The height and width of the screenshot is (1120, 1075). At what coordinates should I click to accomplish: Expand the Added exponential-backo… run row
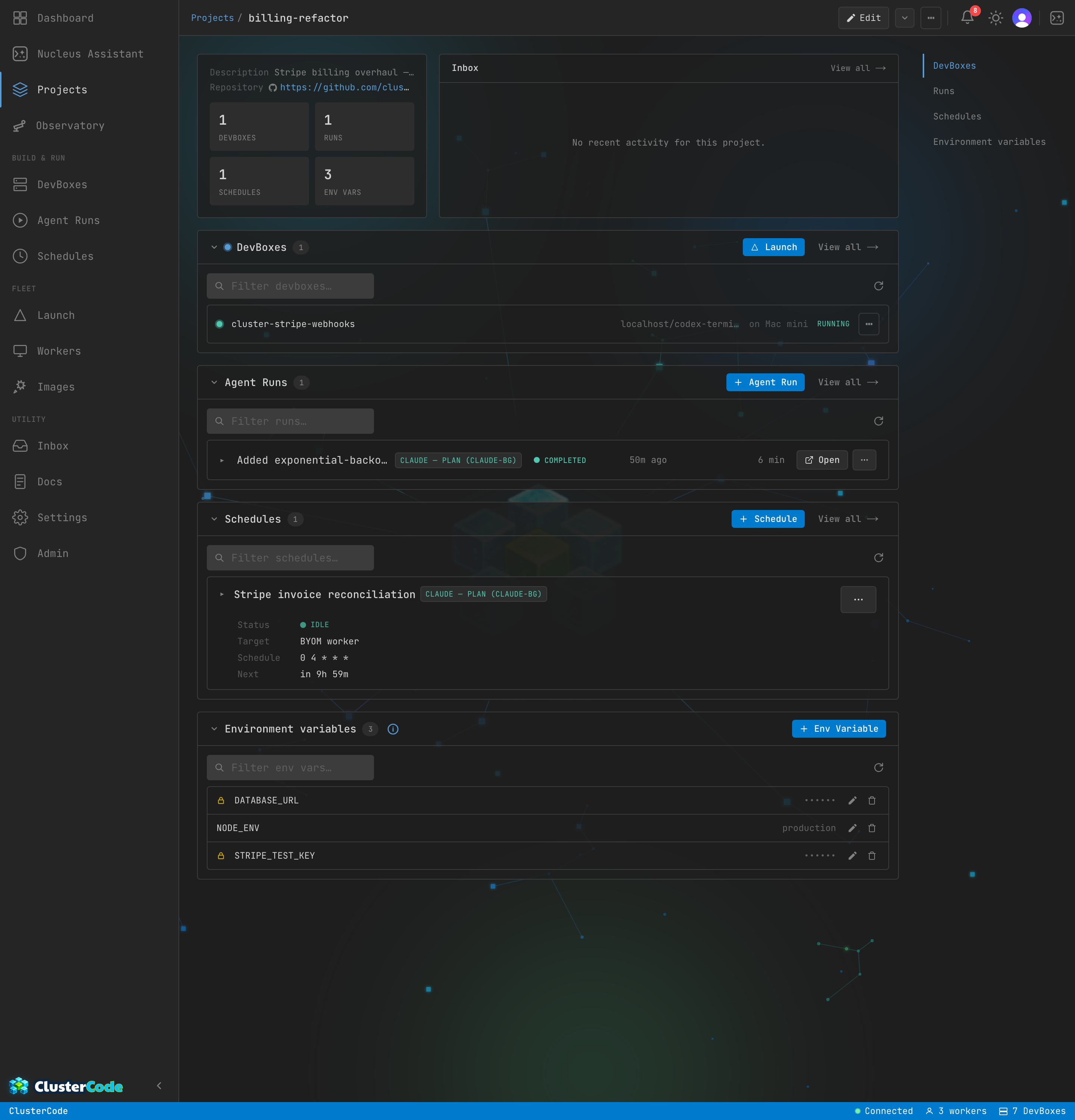click(x=222, y=460)
